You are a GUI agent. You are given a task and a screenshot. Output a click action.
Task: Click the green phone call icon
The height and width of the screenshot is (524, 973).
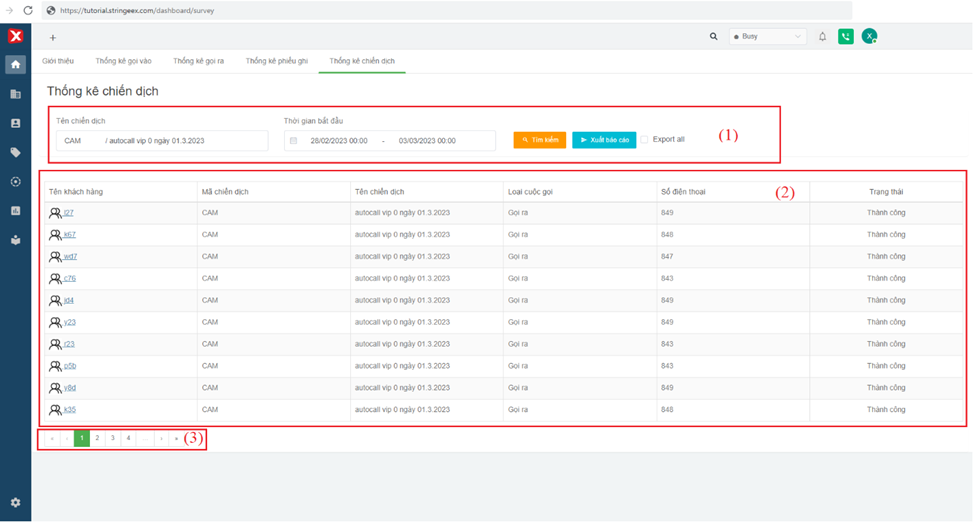click(x=846, y=37)
